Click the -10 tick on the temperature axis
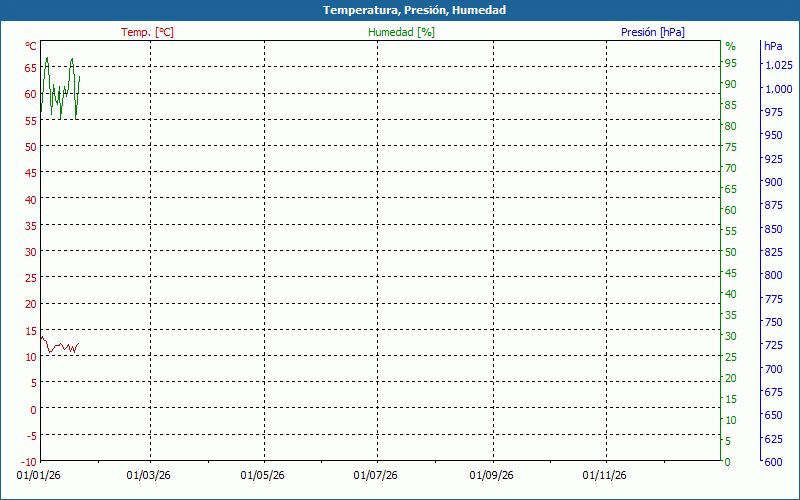Screen dimensions: 800x500 (x=29, y=462)
